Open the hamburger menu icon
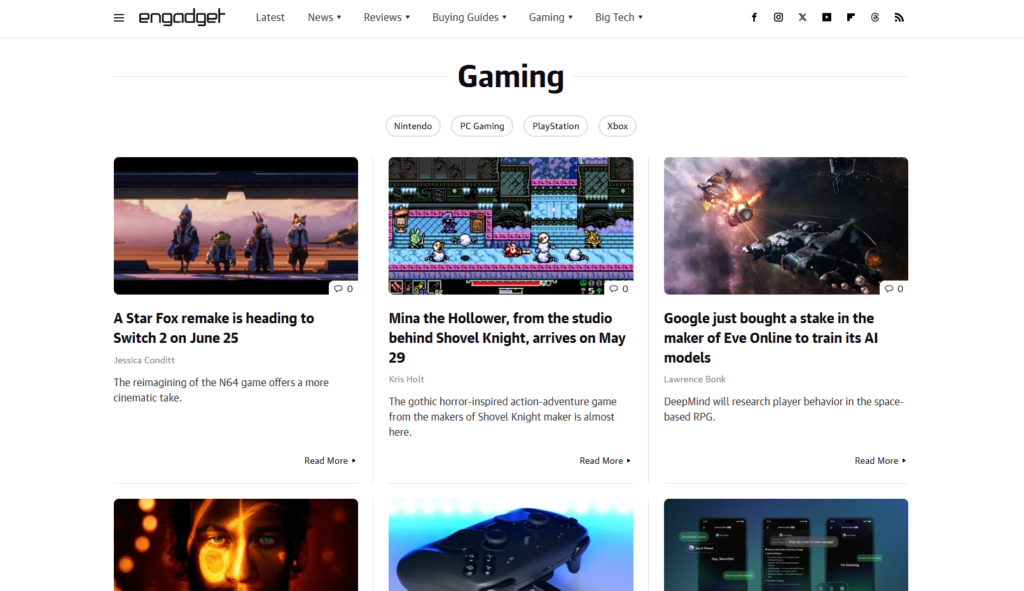This screenshot has height=591, width=1024. [x=118, y=18]
